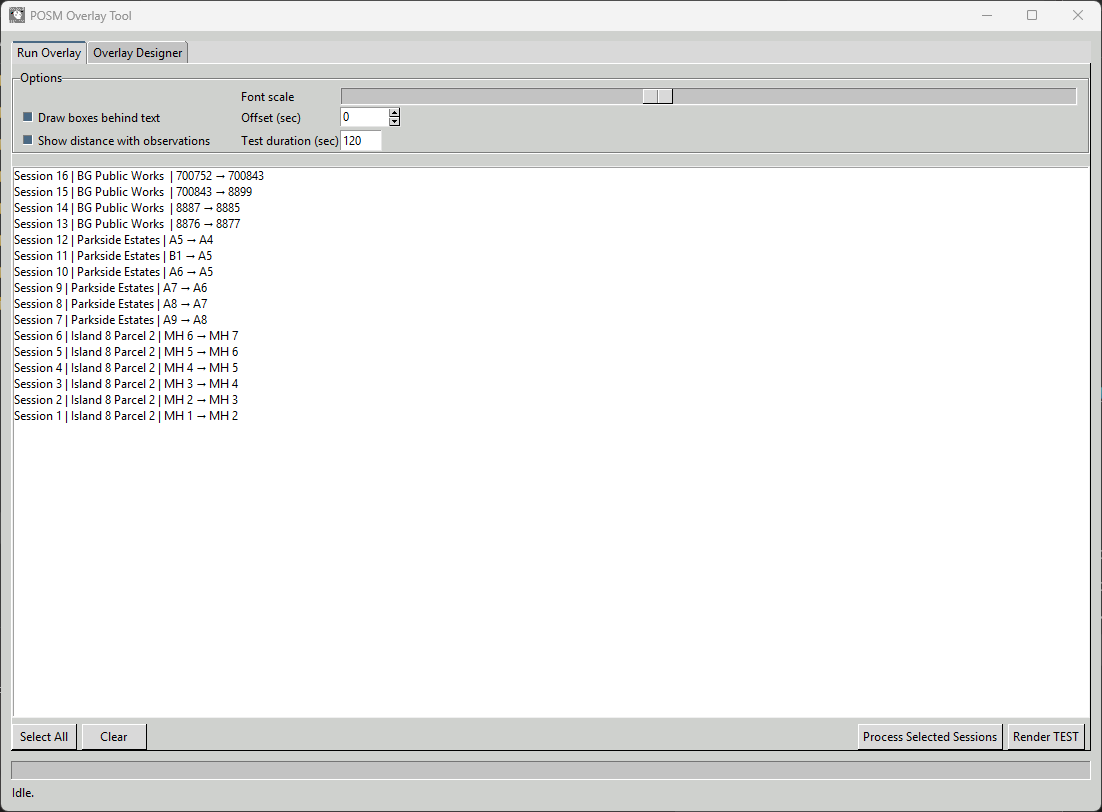
Task: Switch to the Overlay Designer tab
Action: [x=138, y=53]
